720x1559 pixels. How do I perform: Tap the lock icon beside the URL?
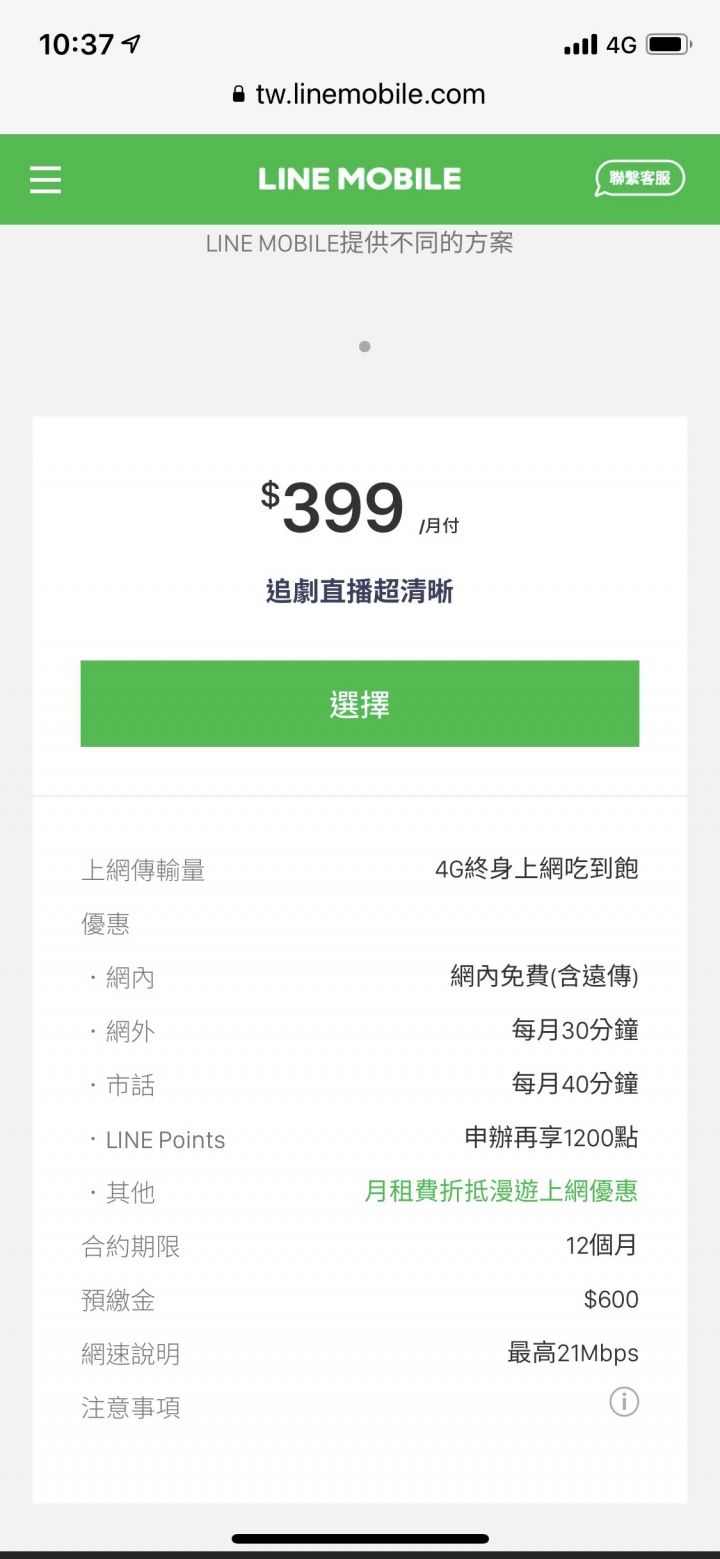pyautogui.click(x=238, y=95)
